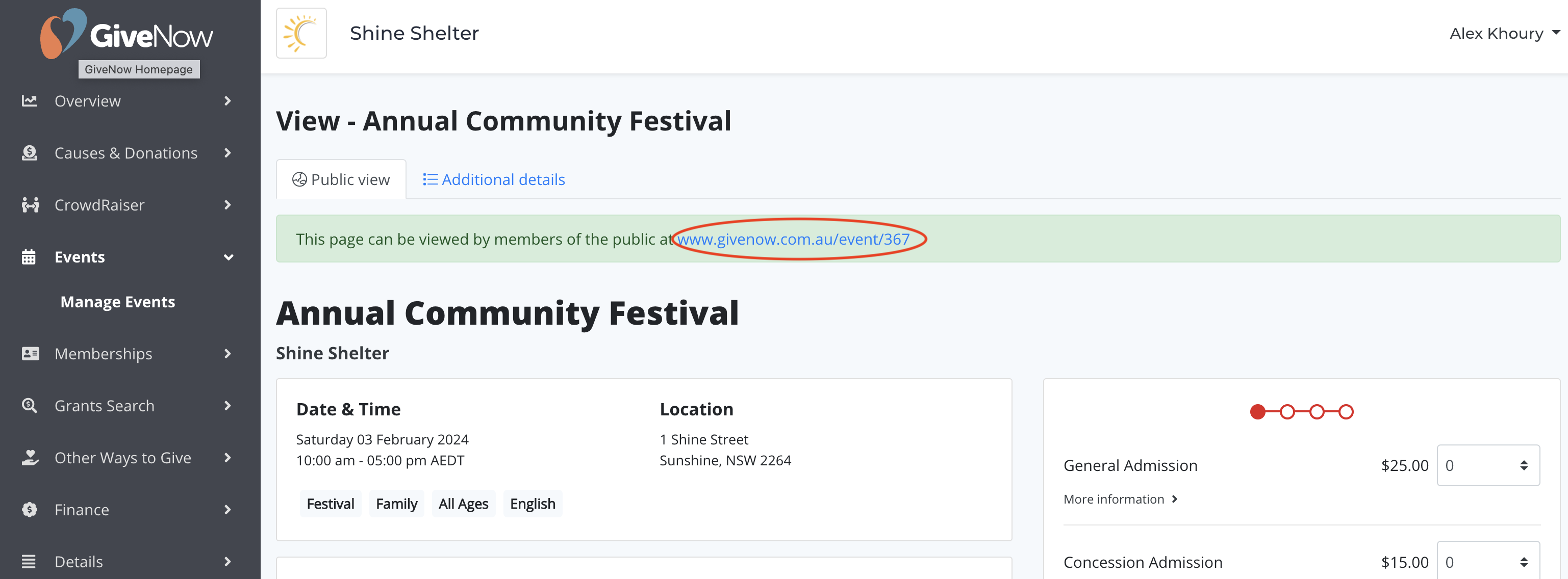Screen dimensions: 1568x579
Task: Expand the Details chevron
Action: click(227, 561)
